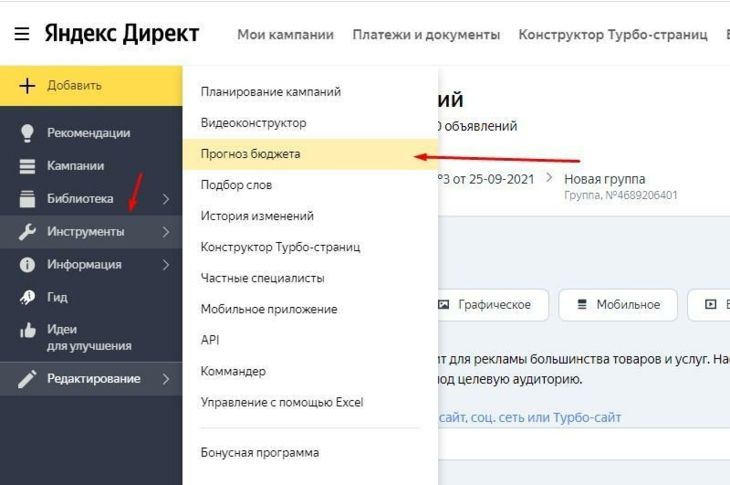Select Коммандер menu item
Image resolution: width=730 pixels, height=485 pixels.
click(310, 371)
